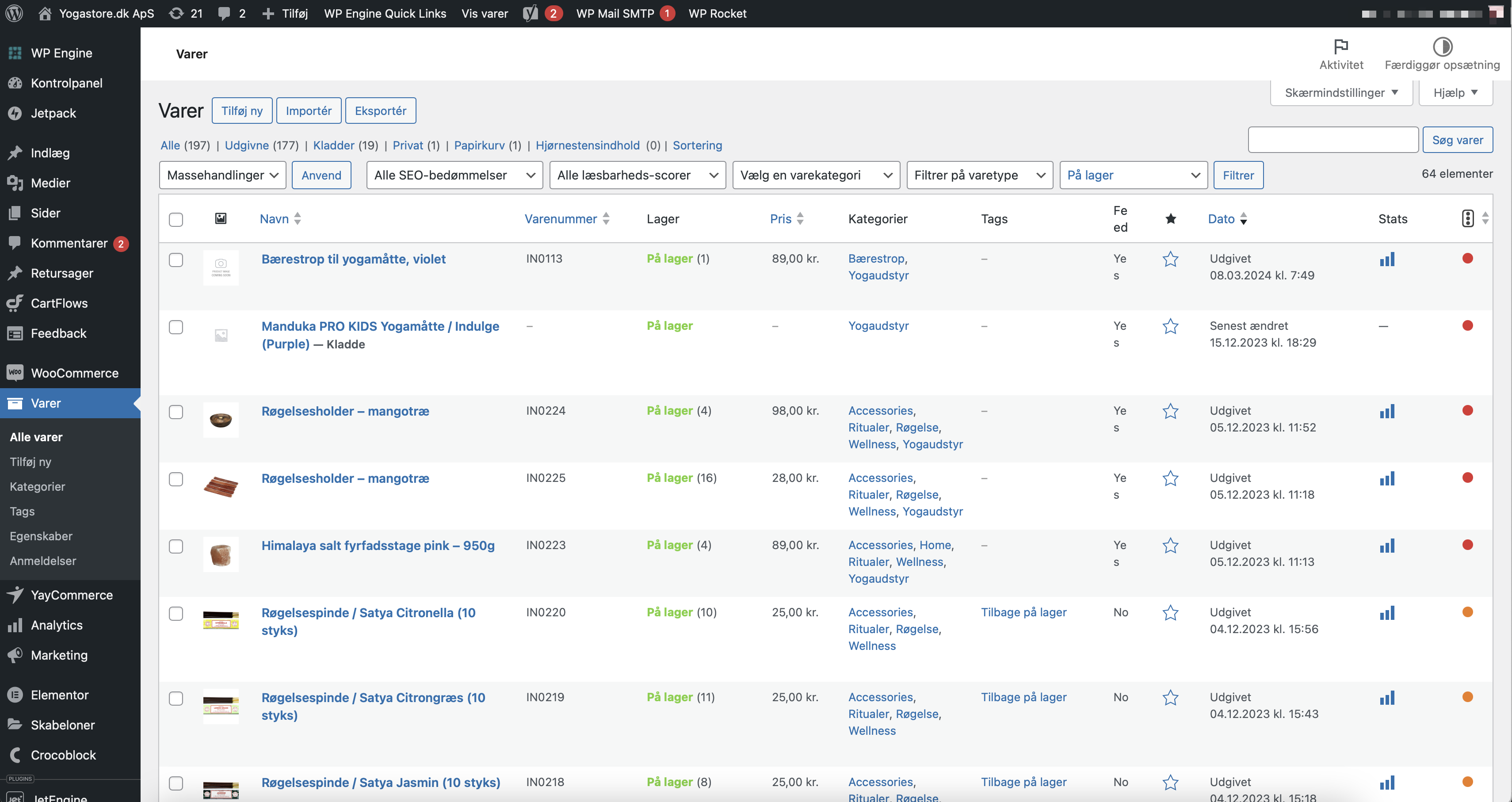Click the updates icon showing 21

pyautogui.click(x=176, y=14)
